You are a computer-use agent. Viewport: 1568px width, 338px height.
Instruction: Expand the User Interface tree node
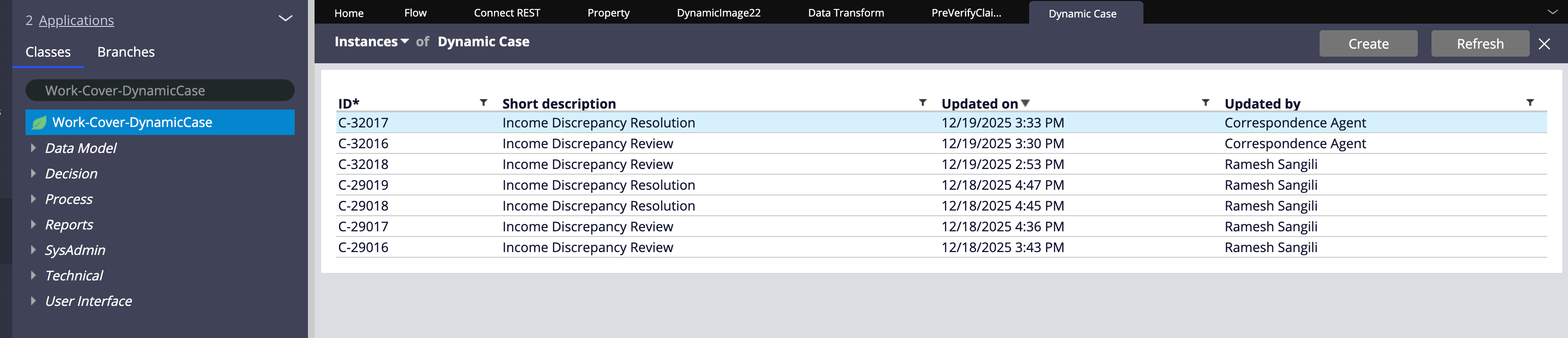click(34, 301)
